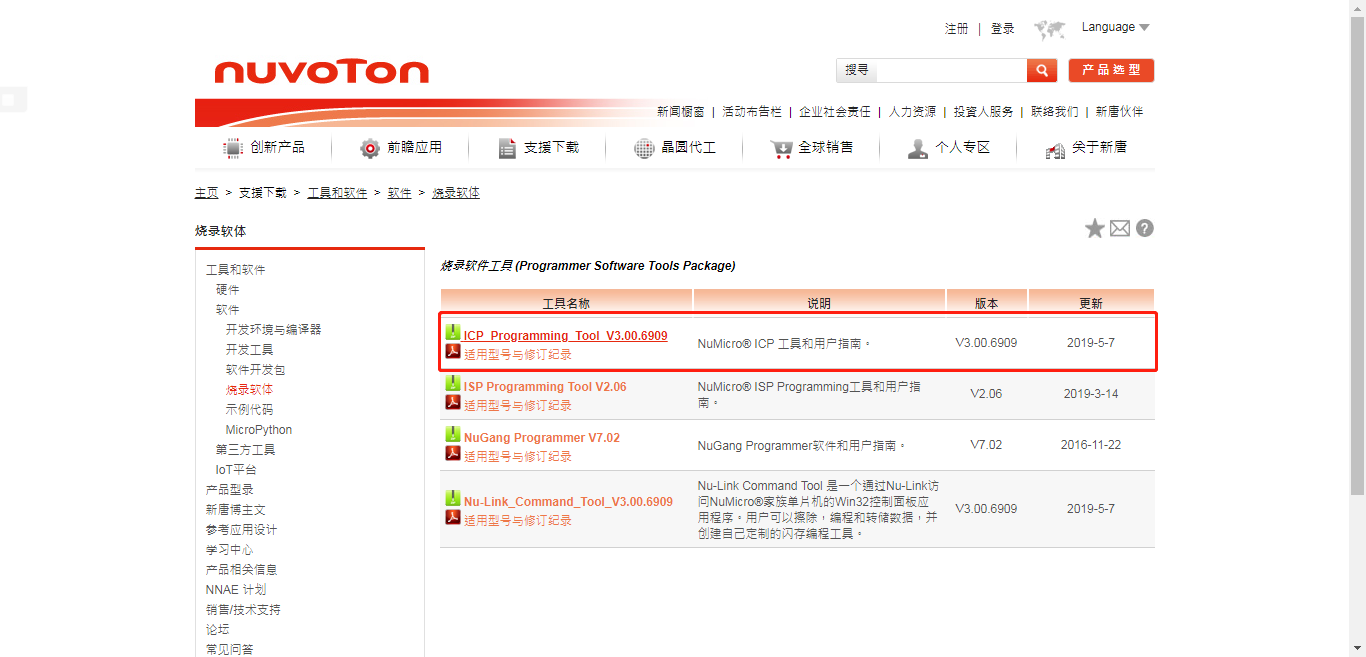Viewport: 1366px width, 657px height.
Task: Download ICP_Programming_Tool_V3.00.6909
Action: click(565, 335)
